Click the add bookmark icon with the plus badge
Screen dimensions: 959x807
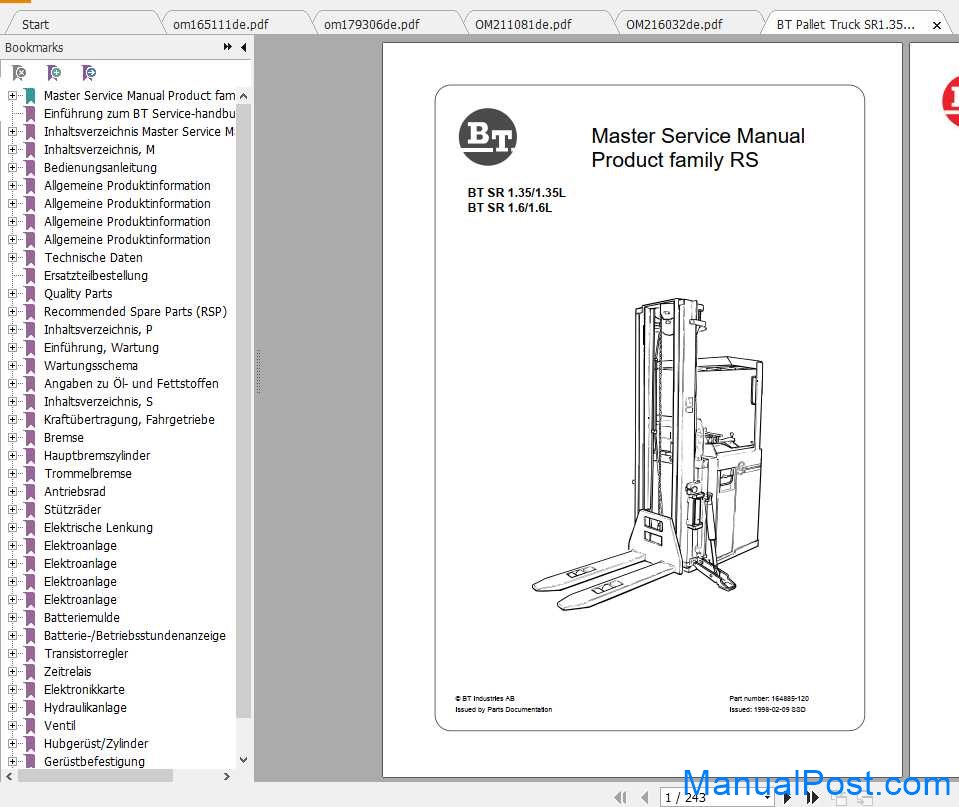click(x=54, y=73)
